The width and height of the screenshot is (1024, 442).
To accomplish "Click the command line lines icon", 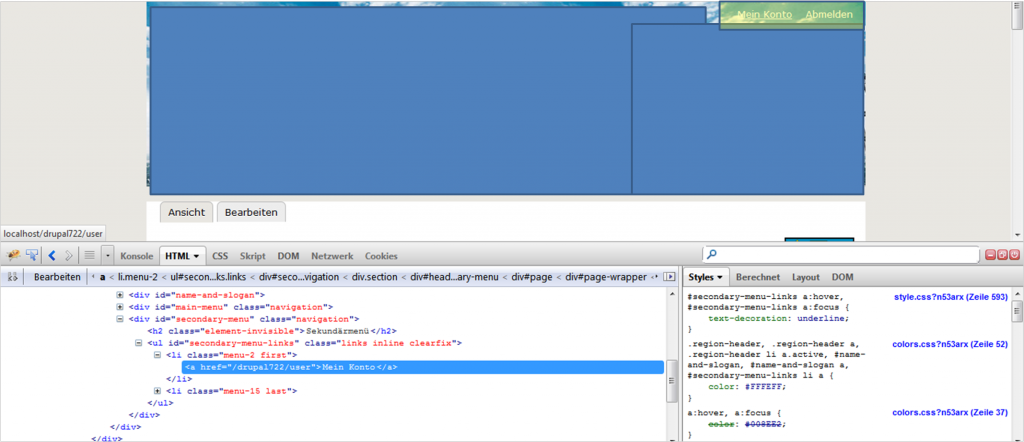I will coord(89,256).
